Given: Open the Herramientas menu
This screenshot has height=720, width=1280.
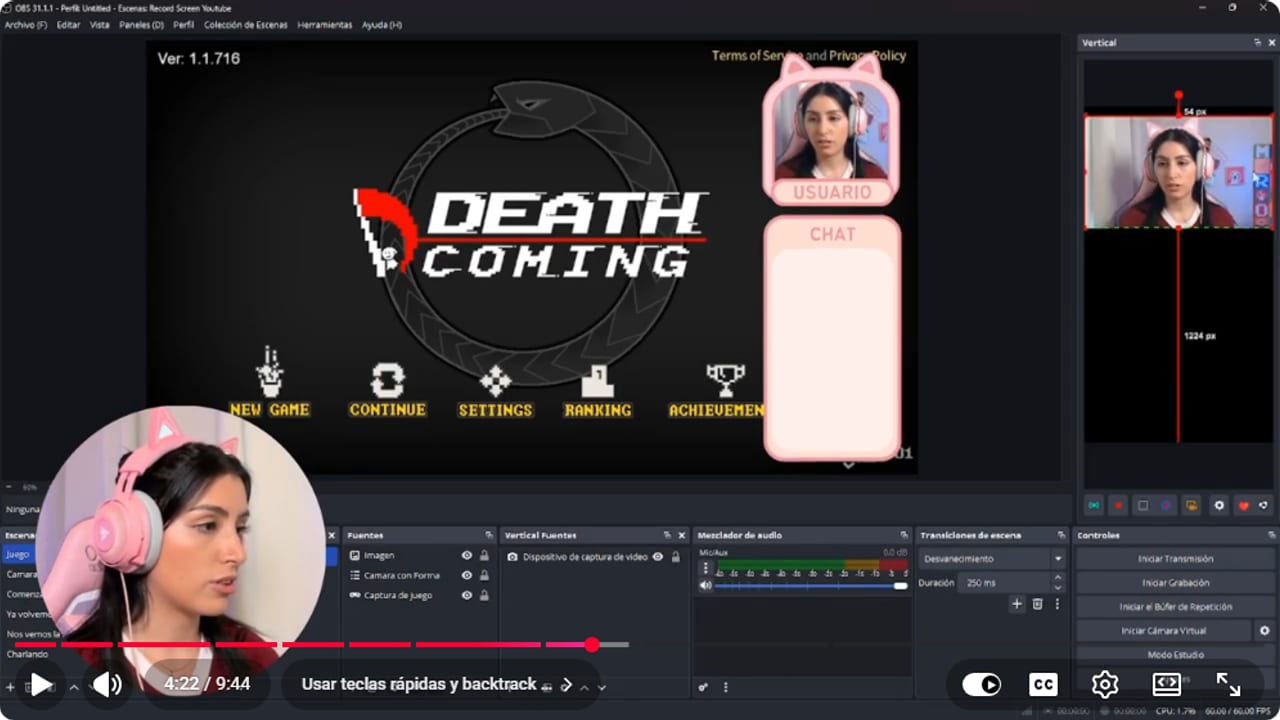Looking at the screenshot, I should click(325, 25).
